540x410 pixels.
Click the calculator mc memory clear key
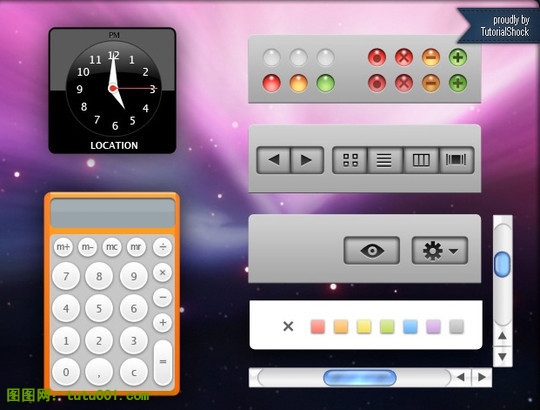click(112, 247)
